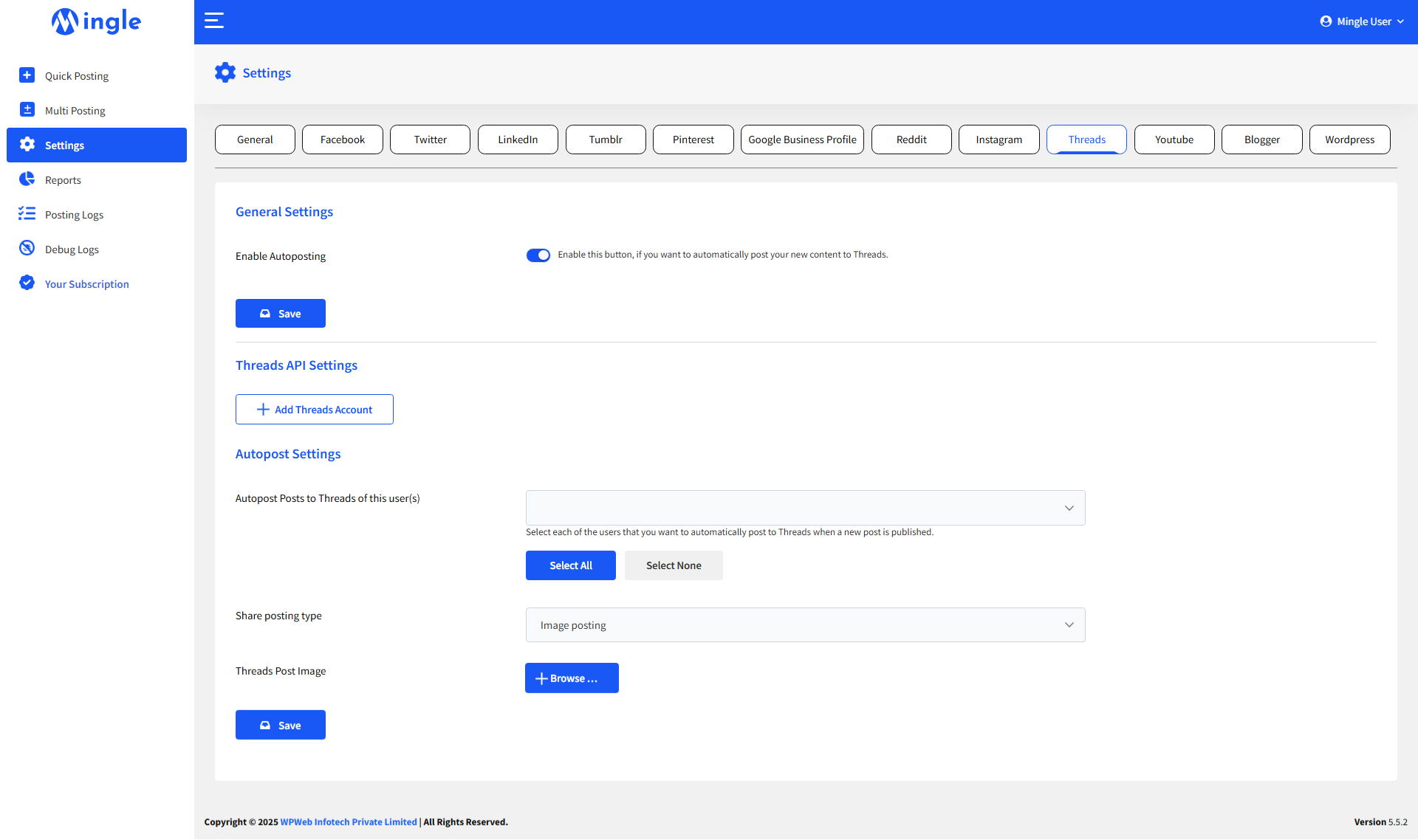Screen dimensions: 1418x840
Task: Toggle the hamburger menu icon
Action: click(x=214, y=21)
